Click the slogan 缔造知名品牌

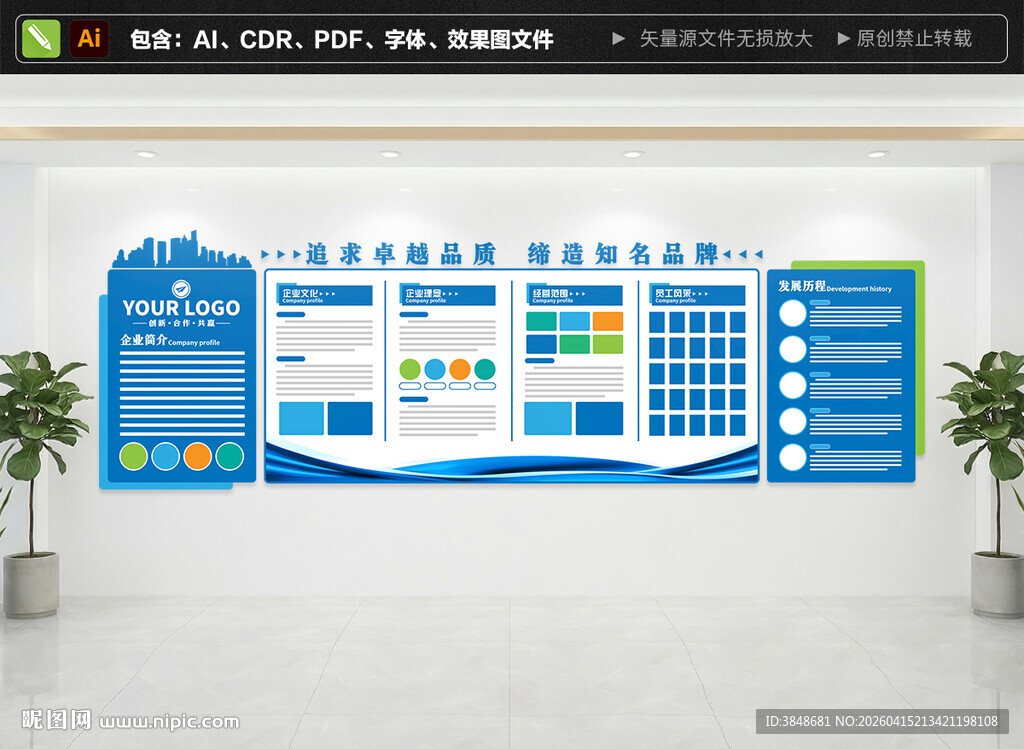[x=623, y=254]
